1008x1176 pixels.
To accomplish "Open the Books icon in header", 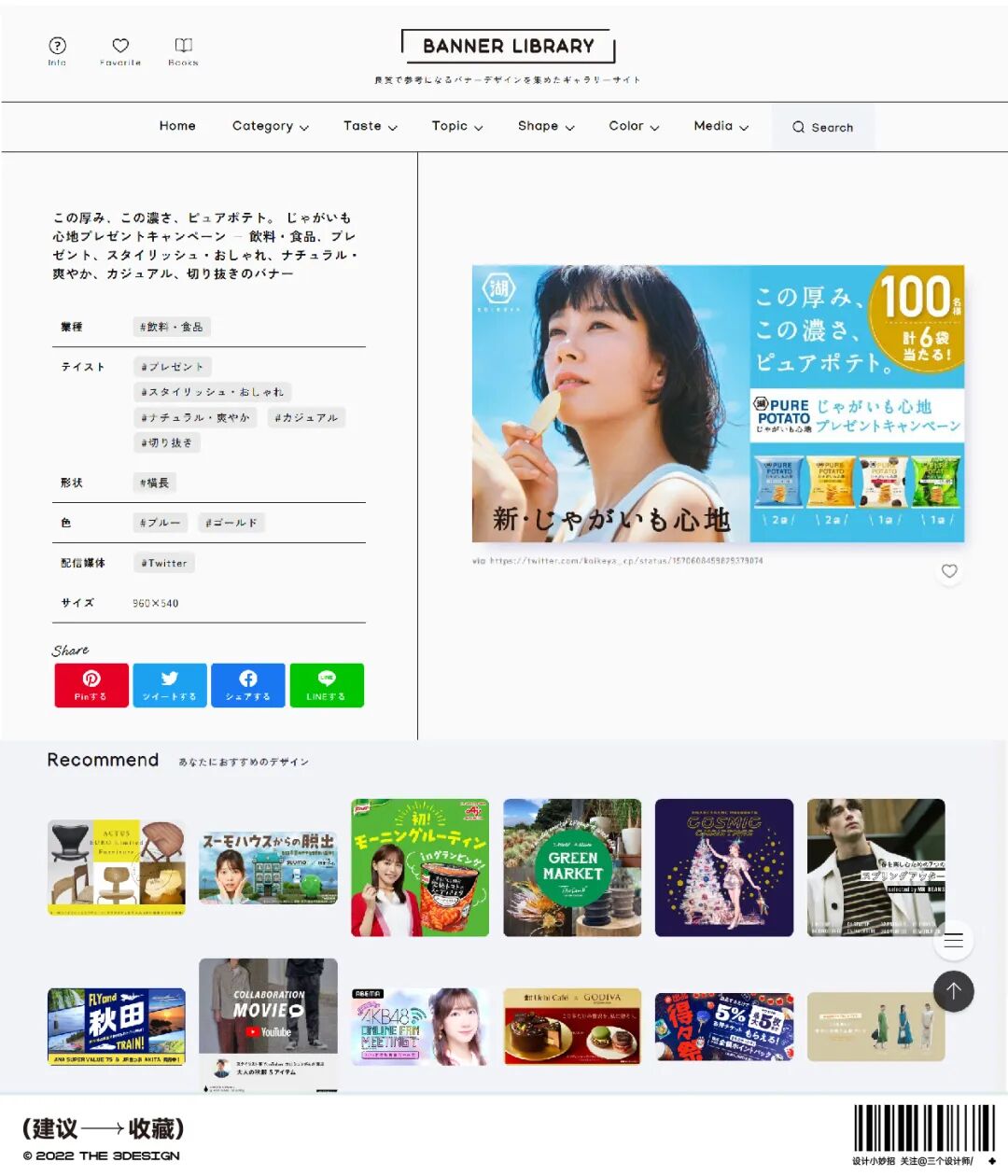I will [x=184, y=50].
